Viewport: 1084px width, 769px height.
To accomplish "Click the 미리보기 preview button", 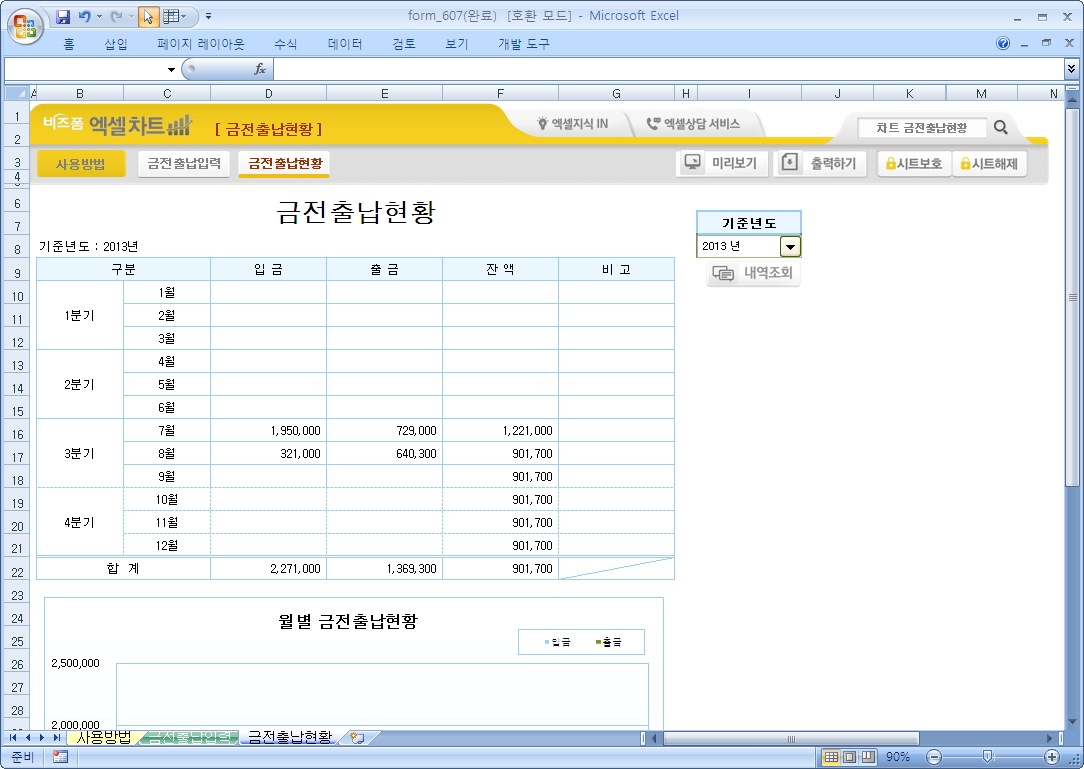I will (x=721, y=164).
